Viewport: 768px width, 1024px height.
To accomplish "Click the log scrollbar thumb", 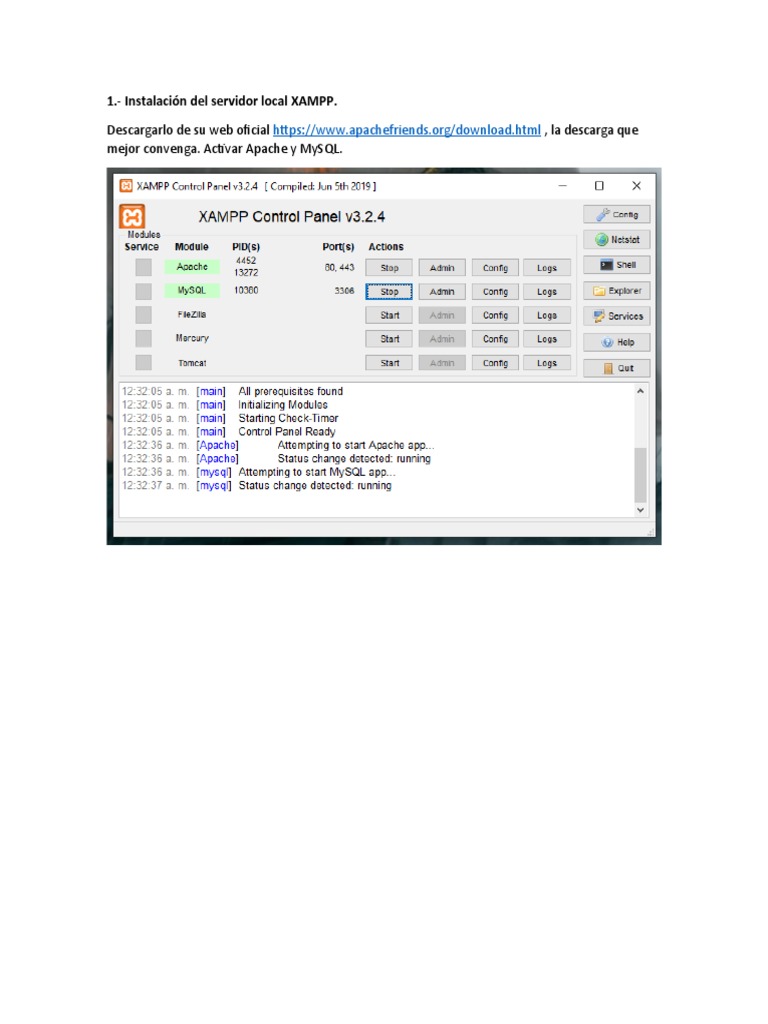I will point(641,475).
